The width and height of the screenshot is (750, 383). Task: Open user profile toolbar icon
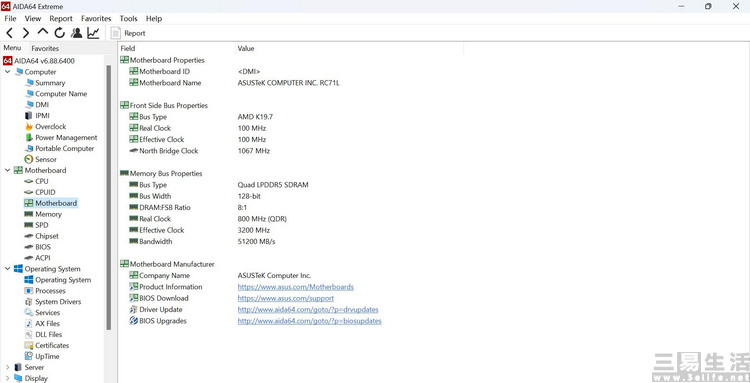(76, 33)
